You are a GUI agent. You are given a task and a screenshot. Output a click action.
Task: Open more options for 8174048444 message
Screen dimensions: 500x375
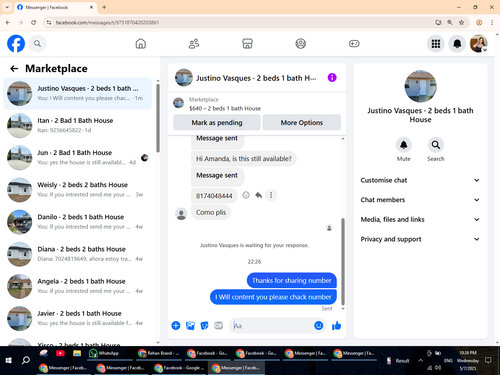271,195
